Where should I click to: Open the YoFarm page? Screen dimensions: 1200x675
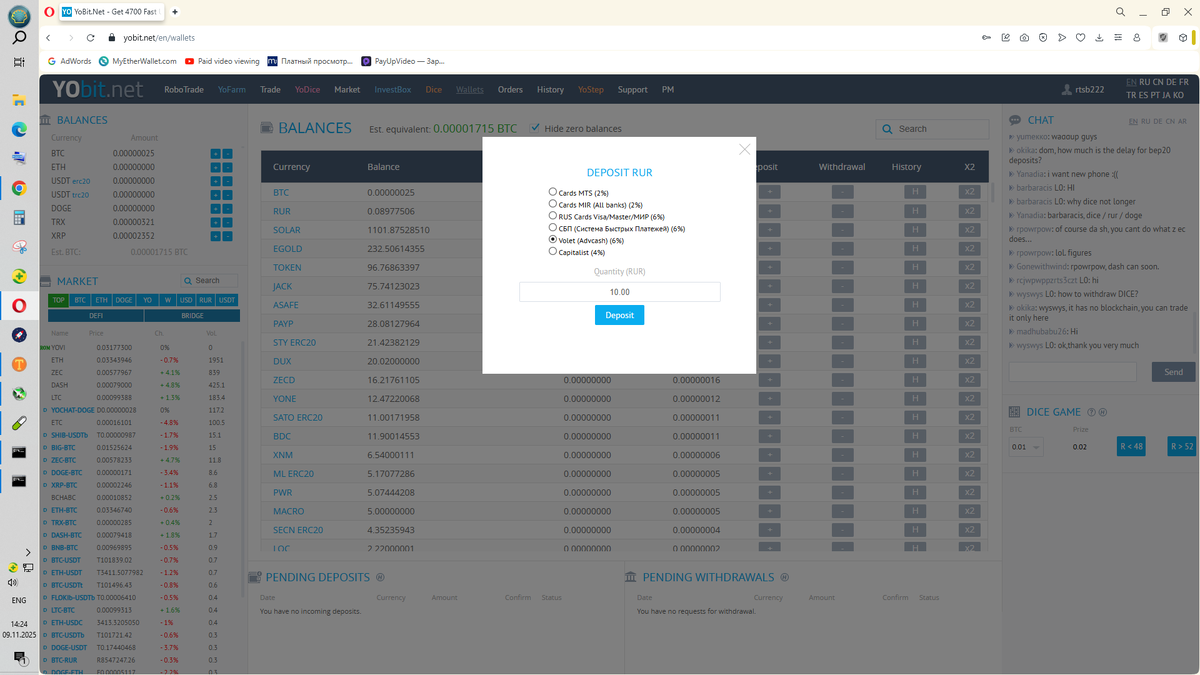click(x=232, y=90)
